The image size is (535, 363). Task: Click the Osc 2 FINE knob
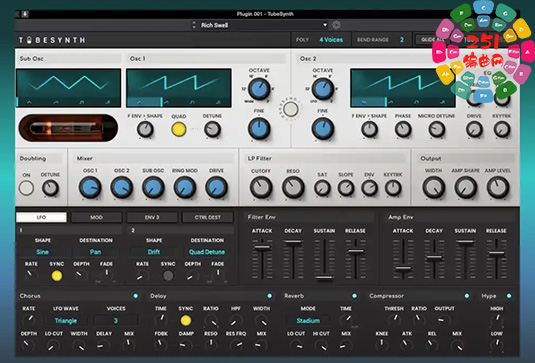point(323,129)
